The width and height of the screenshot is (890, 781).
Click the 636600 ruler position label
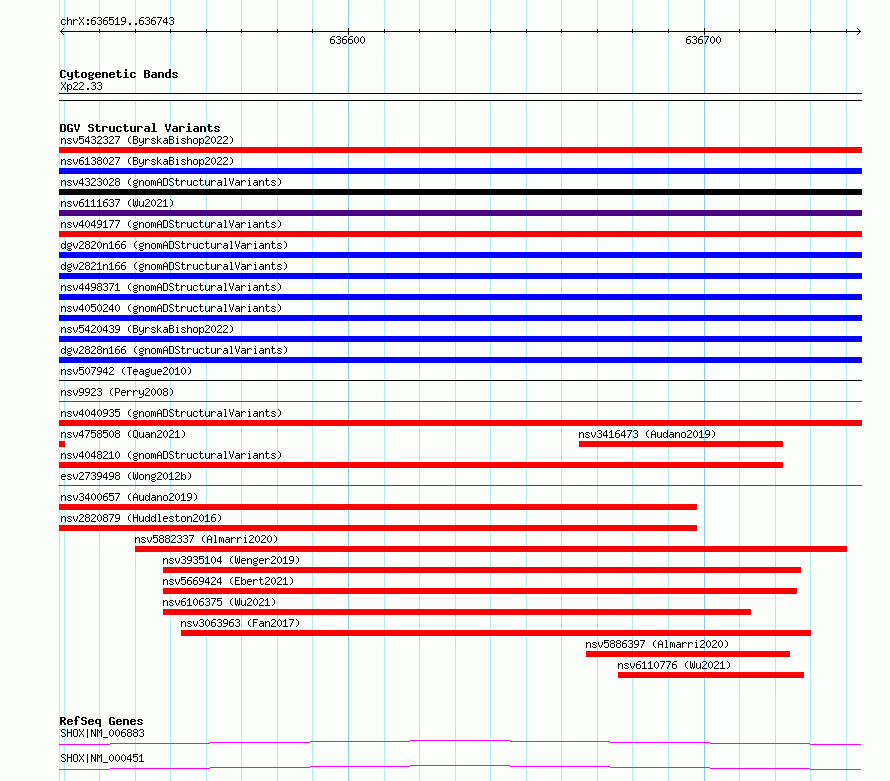coord(347,40)
